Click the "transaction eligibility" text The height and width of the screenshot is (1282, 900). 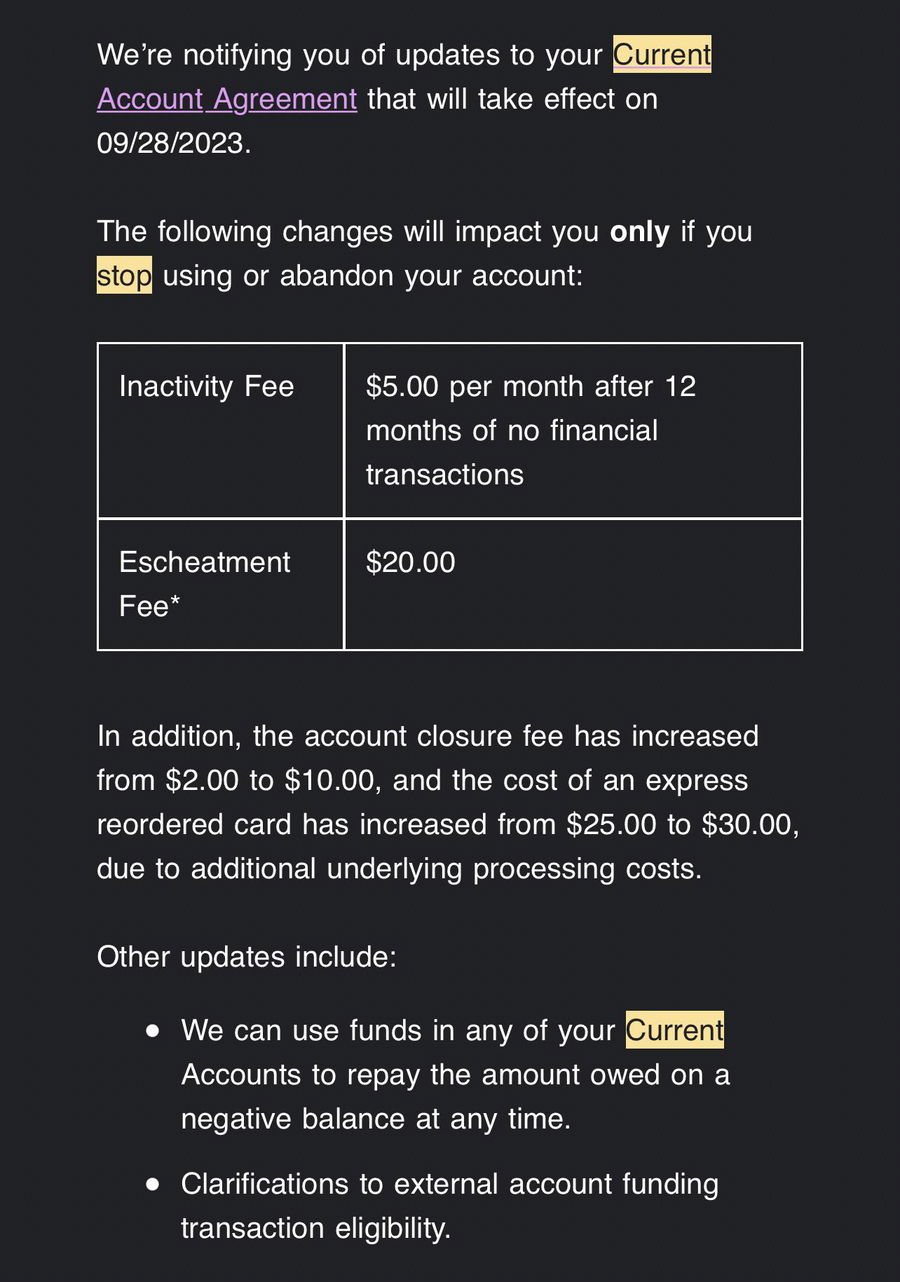click(316, 1228)
